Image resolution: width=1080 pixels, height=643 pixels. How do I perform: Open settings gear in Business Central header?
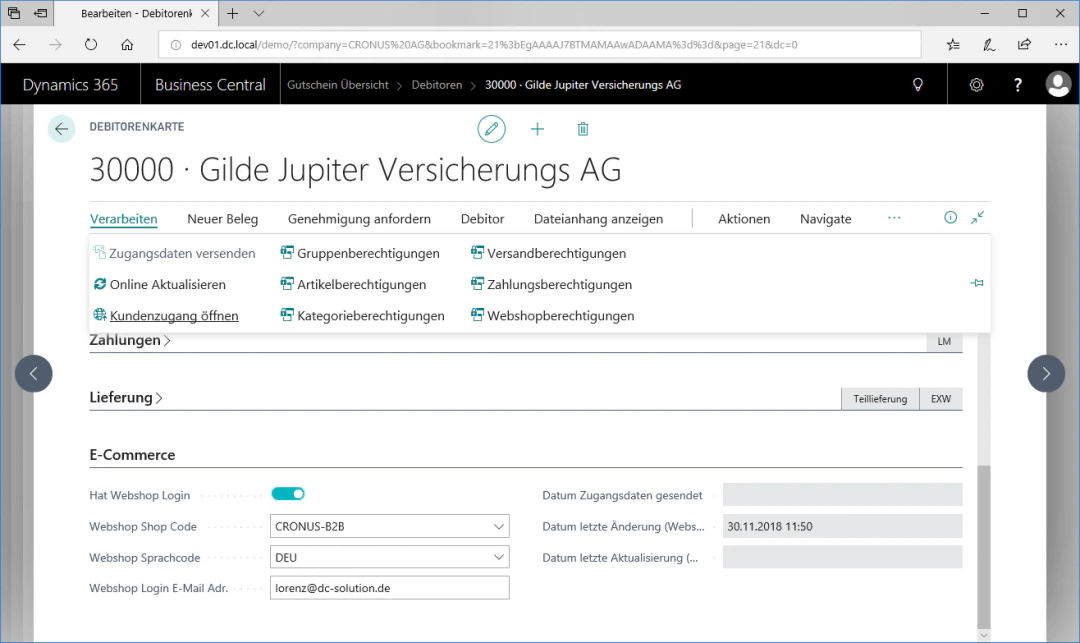pyautogui.click(x=976, y=85)
